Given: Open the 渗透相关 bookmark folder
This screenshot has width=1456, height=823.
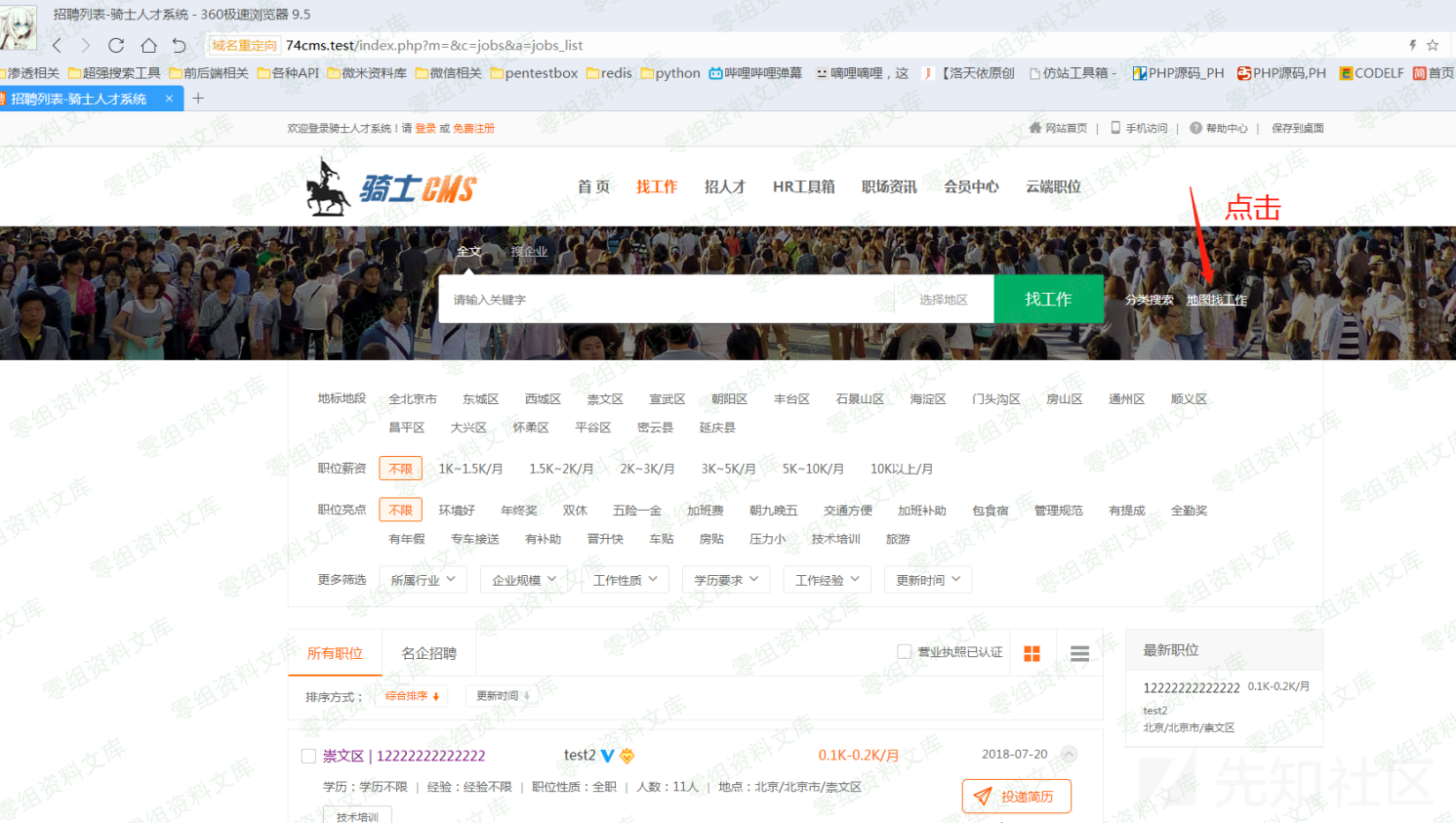Looking at the screenshot, I should (x=29, y=73).
